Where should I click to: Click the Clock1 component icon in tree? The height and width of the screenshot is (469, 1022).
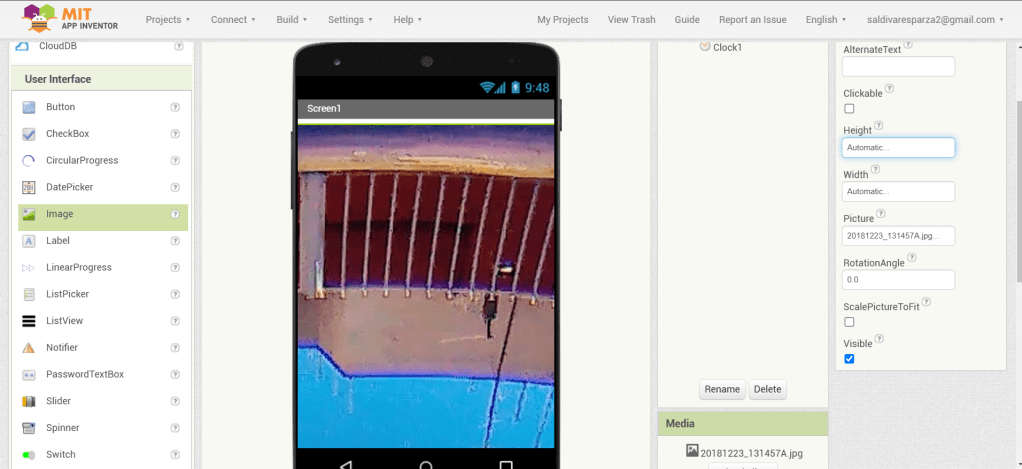pyautogui.click(x=705, y=46)
